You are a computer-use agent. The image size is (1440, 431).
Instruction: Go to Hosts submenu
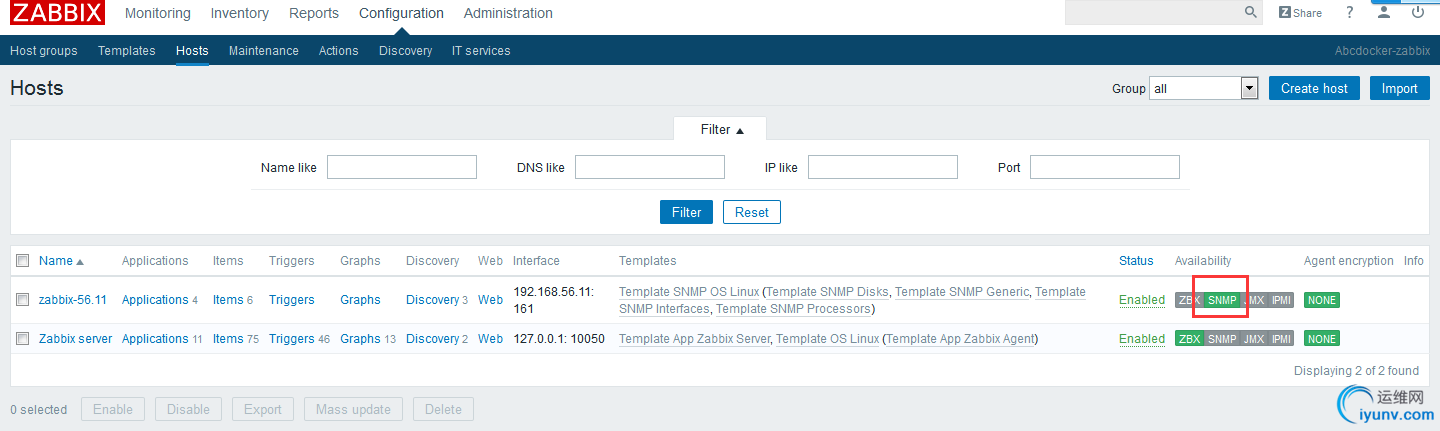pyautogui.click(x=192, y=51)
